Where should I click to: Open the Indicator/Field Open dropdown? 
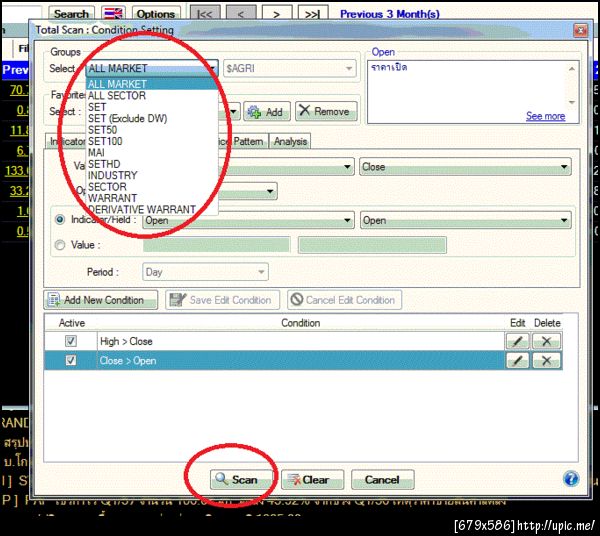(x=248, y=220)
